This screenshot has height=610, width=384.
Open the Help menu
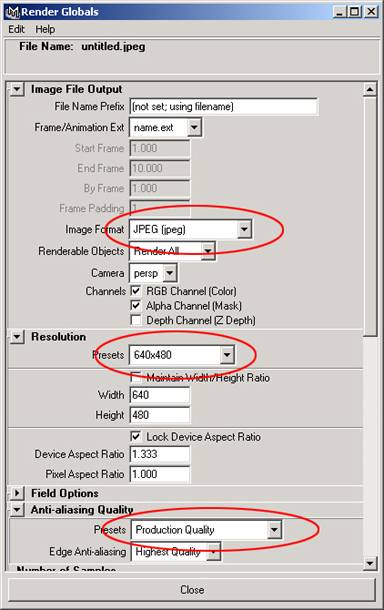coord(45,29)
